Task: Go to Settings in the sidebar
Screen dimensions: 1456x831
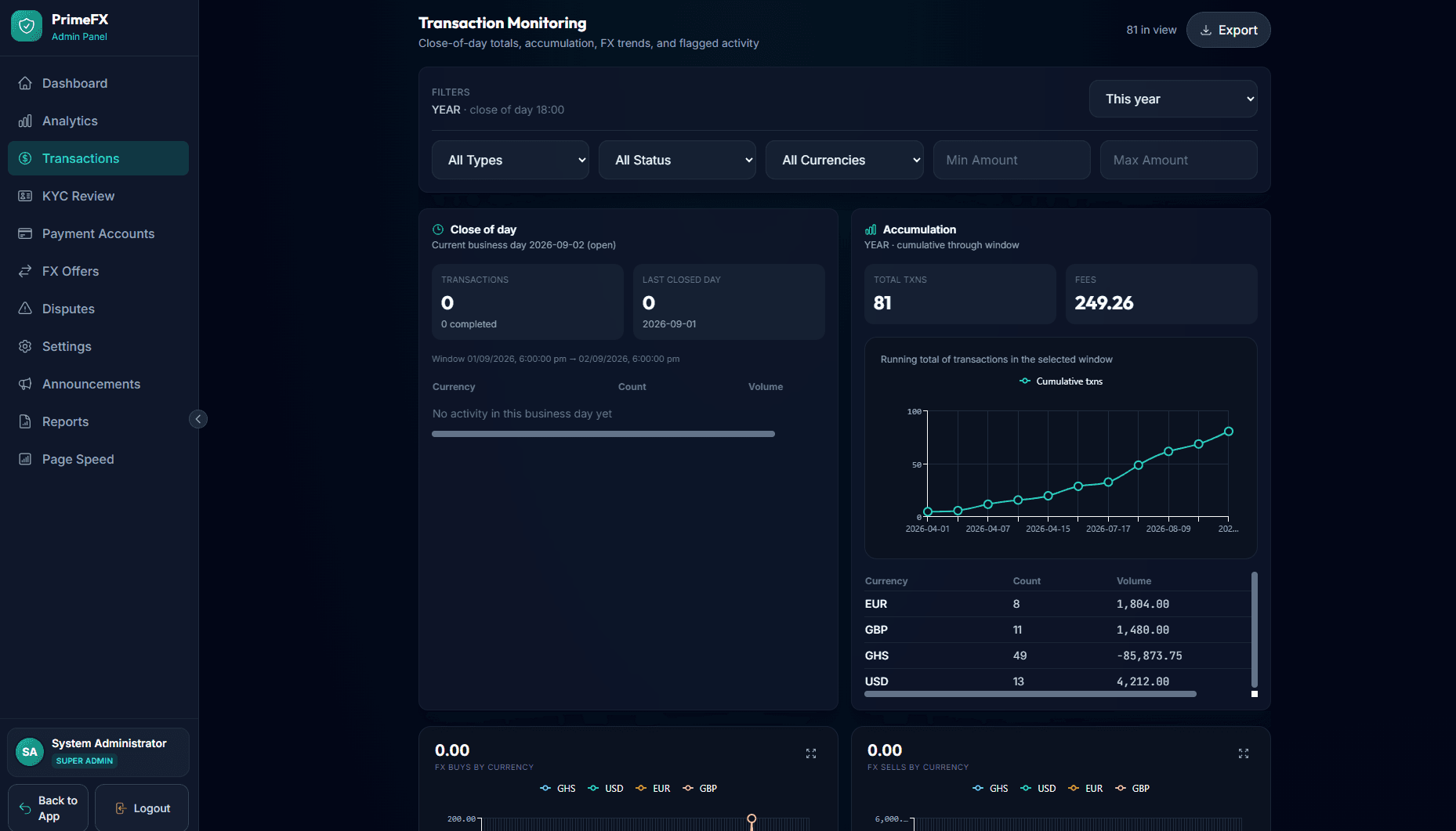Action: point(98,346)
